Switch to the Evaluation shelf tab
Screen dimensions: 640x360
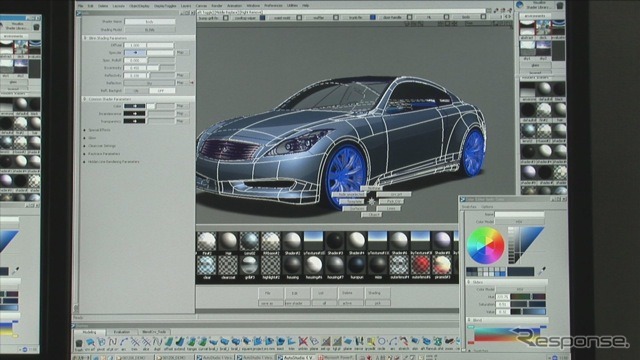click(122, 332)
